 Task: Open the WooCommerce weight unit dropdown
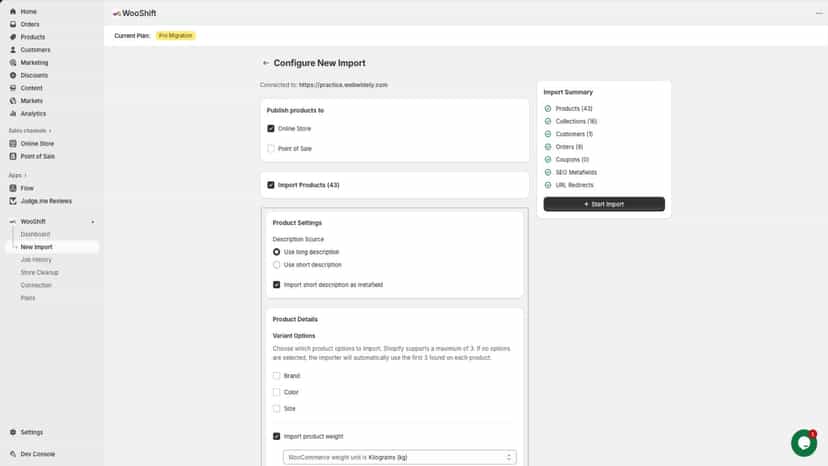(x=400, y=457)
